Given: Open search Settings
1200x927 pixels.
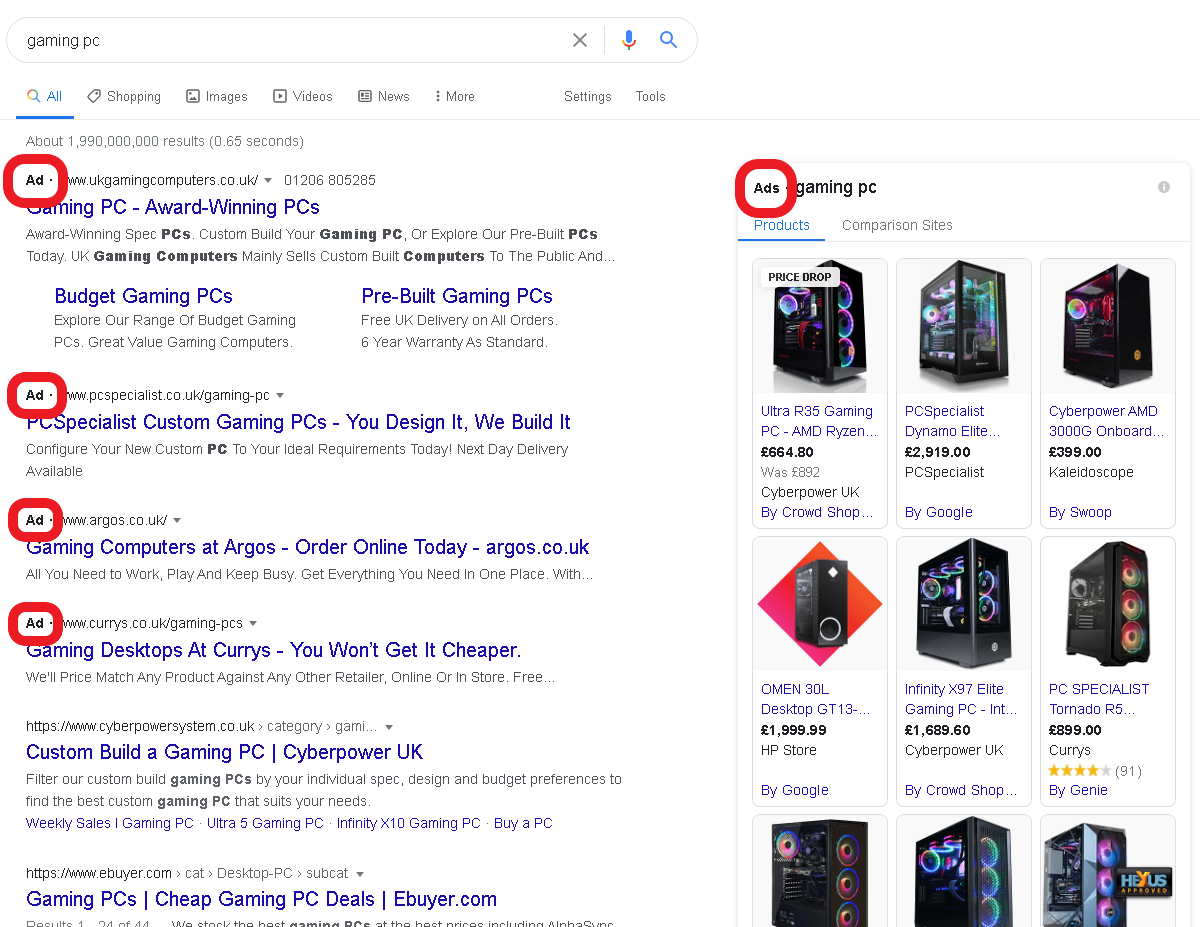Looking at the screenshot, I should (x=588, y=96).
